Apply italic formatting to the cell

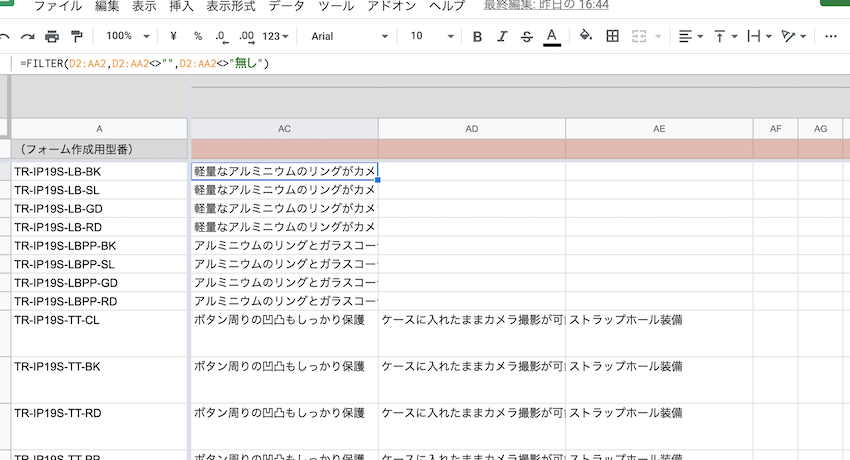pos(502,36)
